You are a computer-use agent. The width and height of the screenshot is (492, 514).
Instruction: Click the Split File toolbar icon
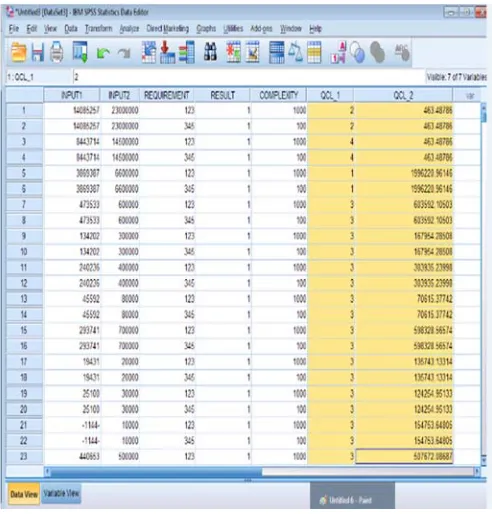coord(277,52)
